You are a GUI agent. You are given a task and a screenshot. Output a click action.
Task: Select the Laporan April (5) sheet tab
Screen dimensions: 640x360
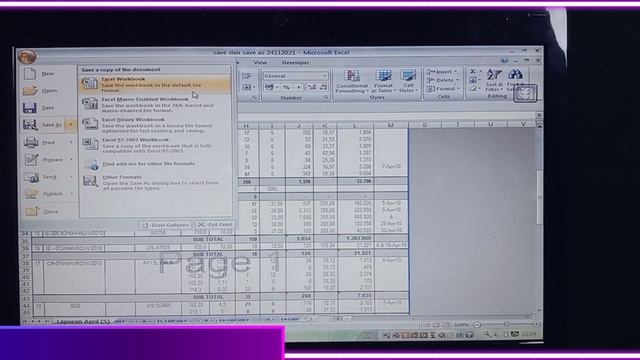point(83,322)
